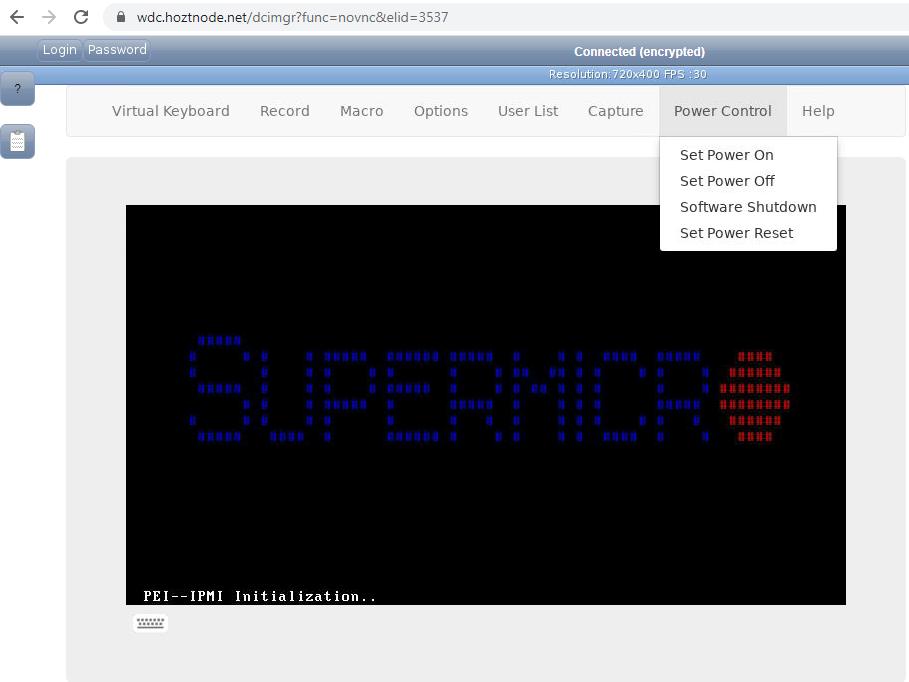Select Set Power Reset option
The height and width of the screenshot is (682, 909).
pos(748,233)
